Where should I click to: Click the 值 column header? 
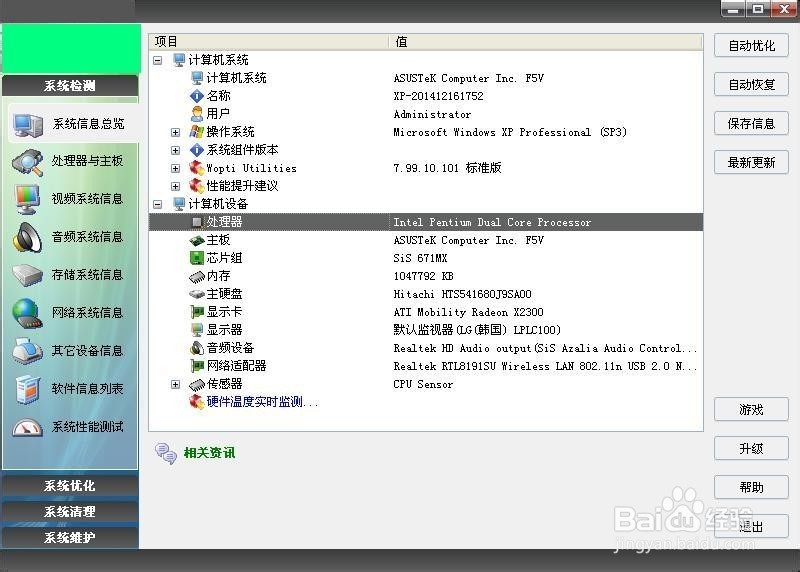[x=546, y=42]
